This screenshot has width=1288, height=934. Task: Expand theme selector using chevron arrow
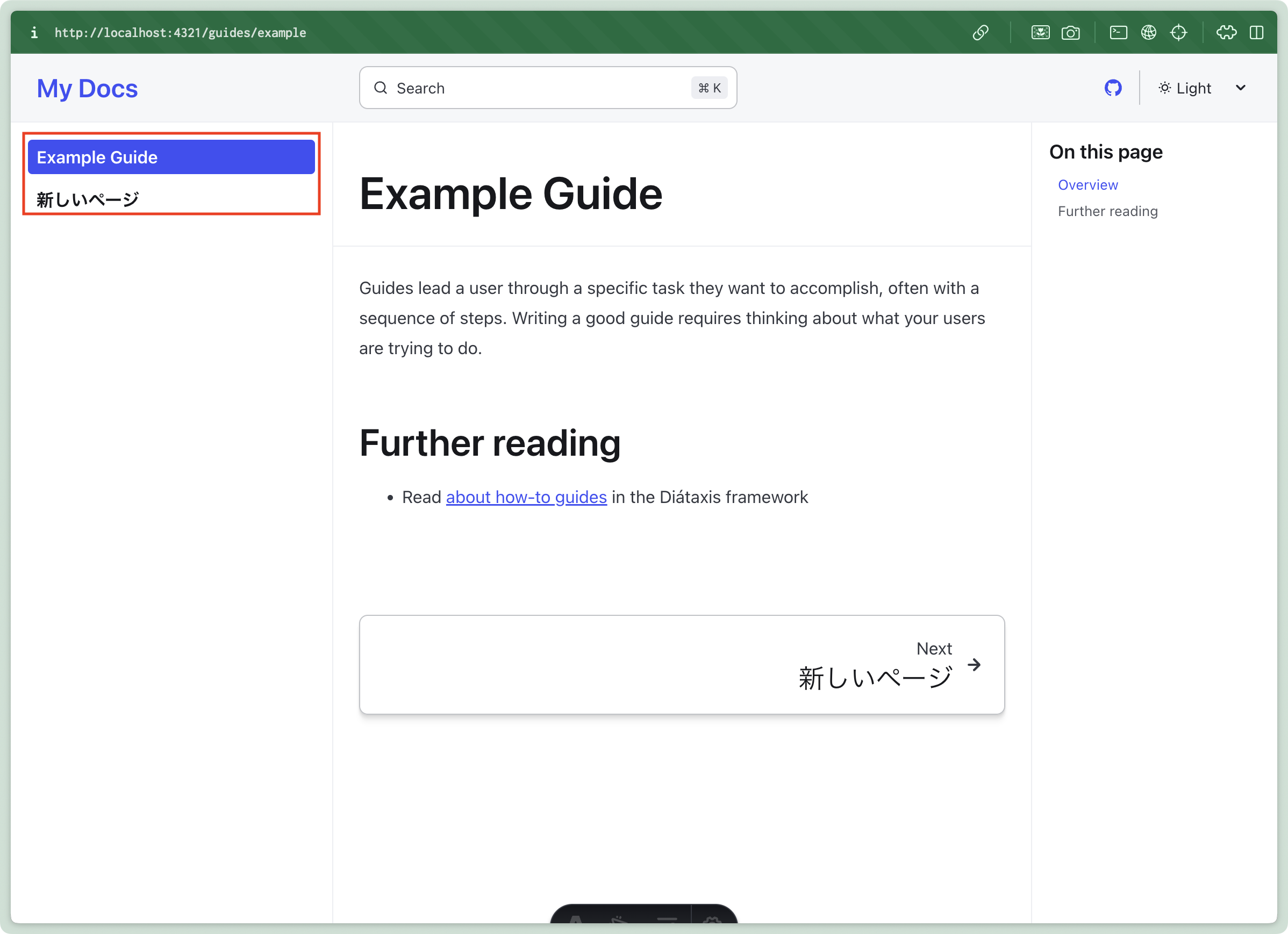pos(1240,88)
